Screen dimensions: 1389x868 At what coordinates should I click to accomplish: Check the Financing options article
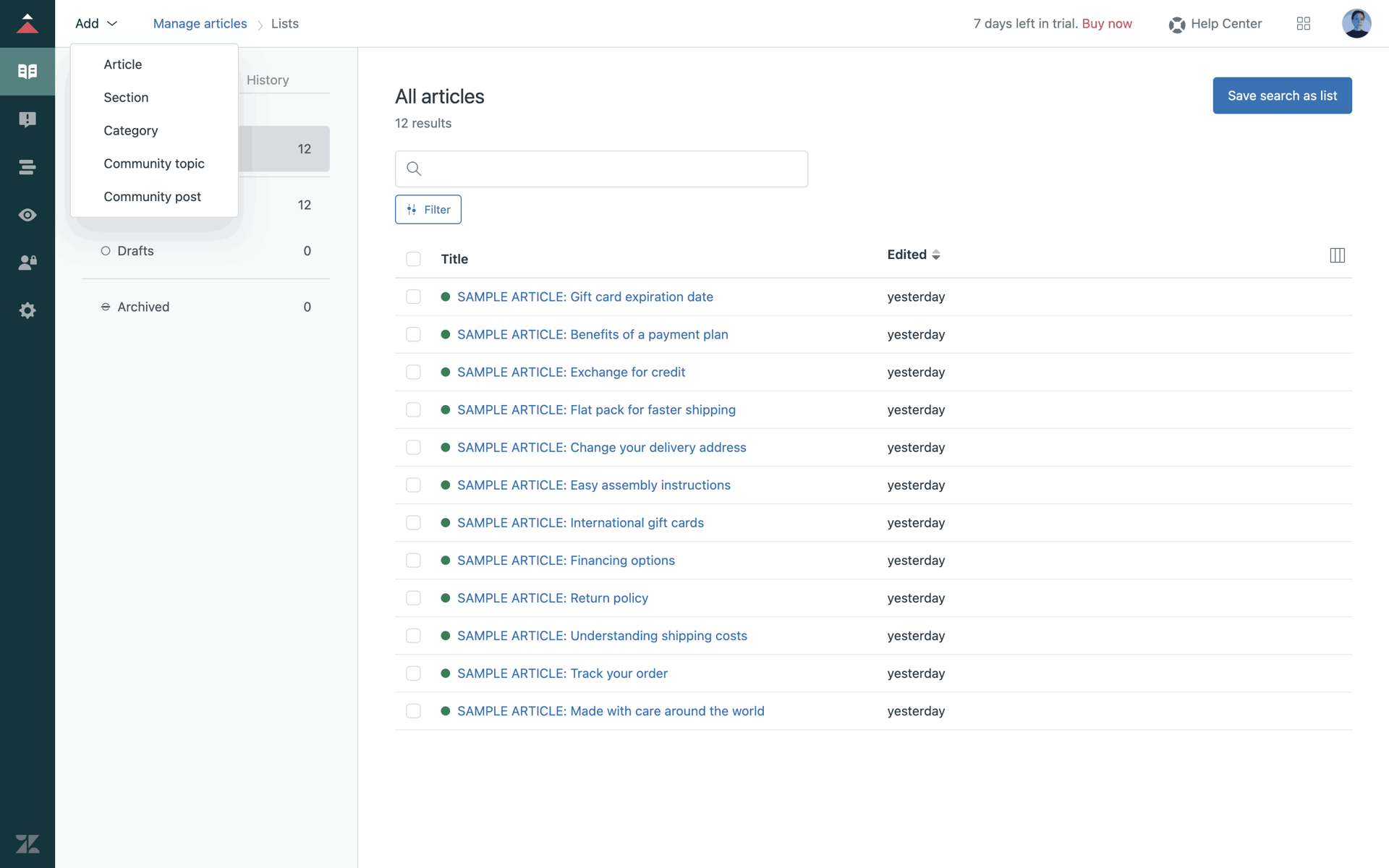pyautogui.click(x=413, y=560)
